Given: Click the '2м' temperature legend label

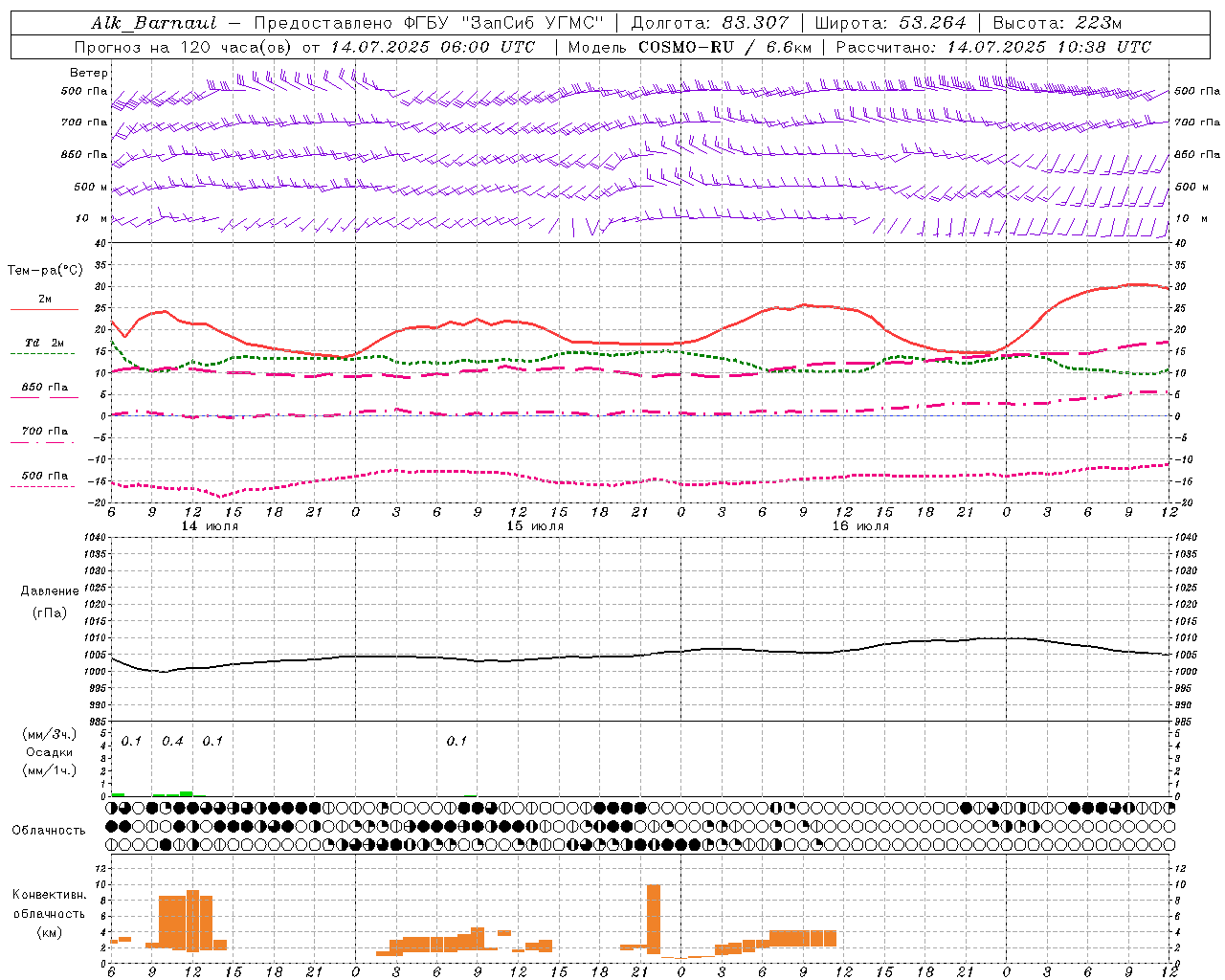Looking at the screenshot, I should (45, 300).
